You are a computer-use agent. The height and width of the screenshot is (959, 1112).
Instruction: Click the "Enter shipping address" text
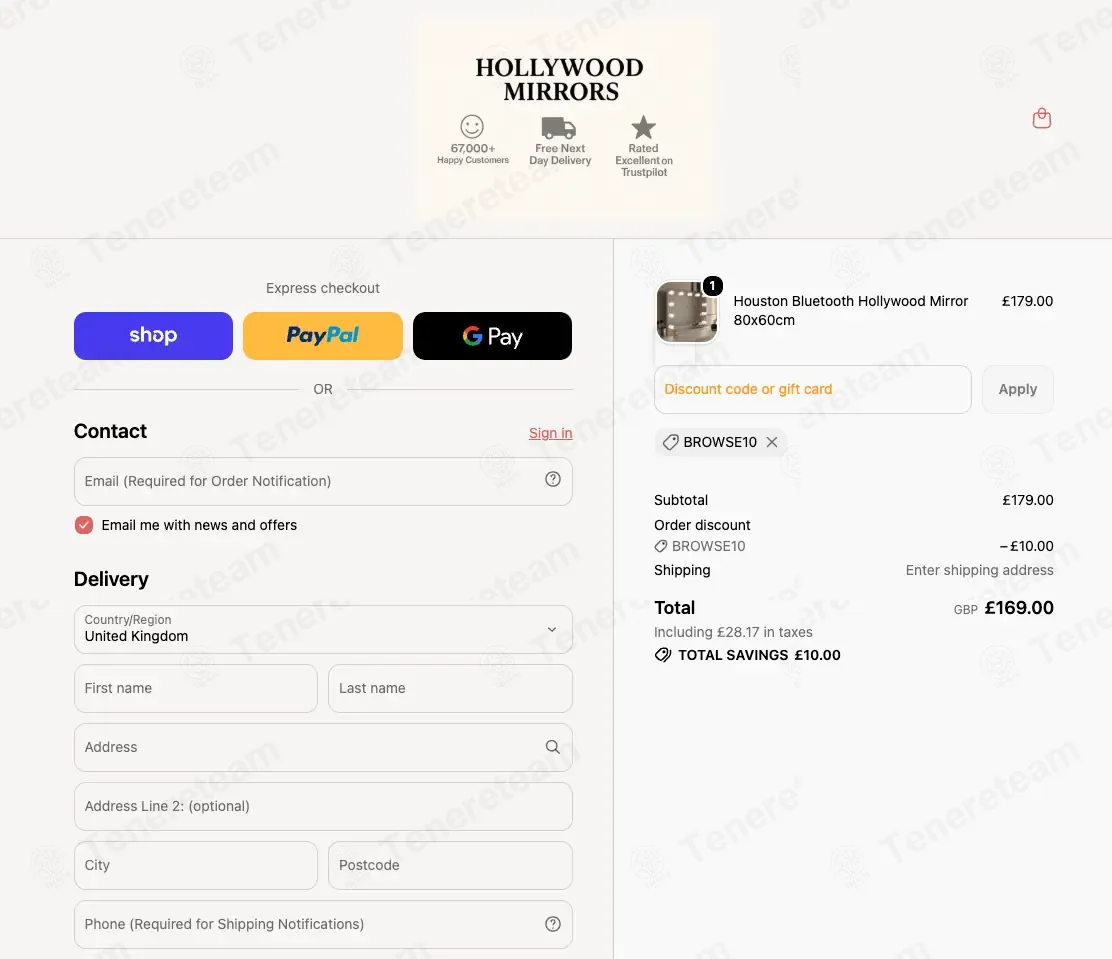point(979,570)
